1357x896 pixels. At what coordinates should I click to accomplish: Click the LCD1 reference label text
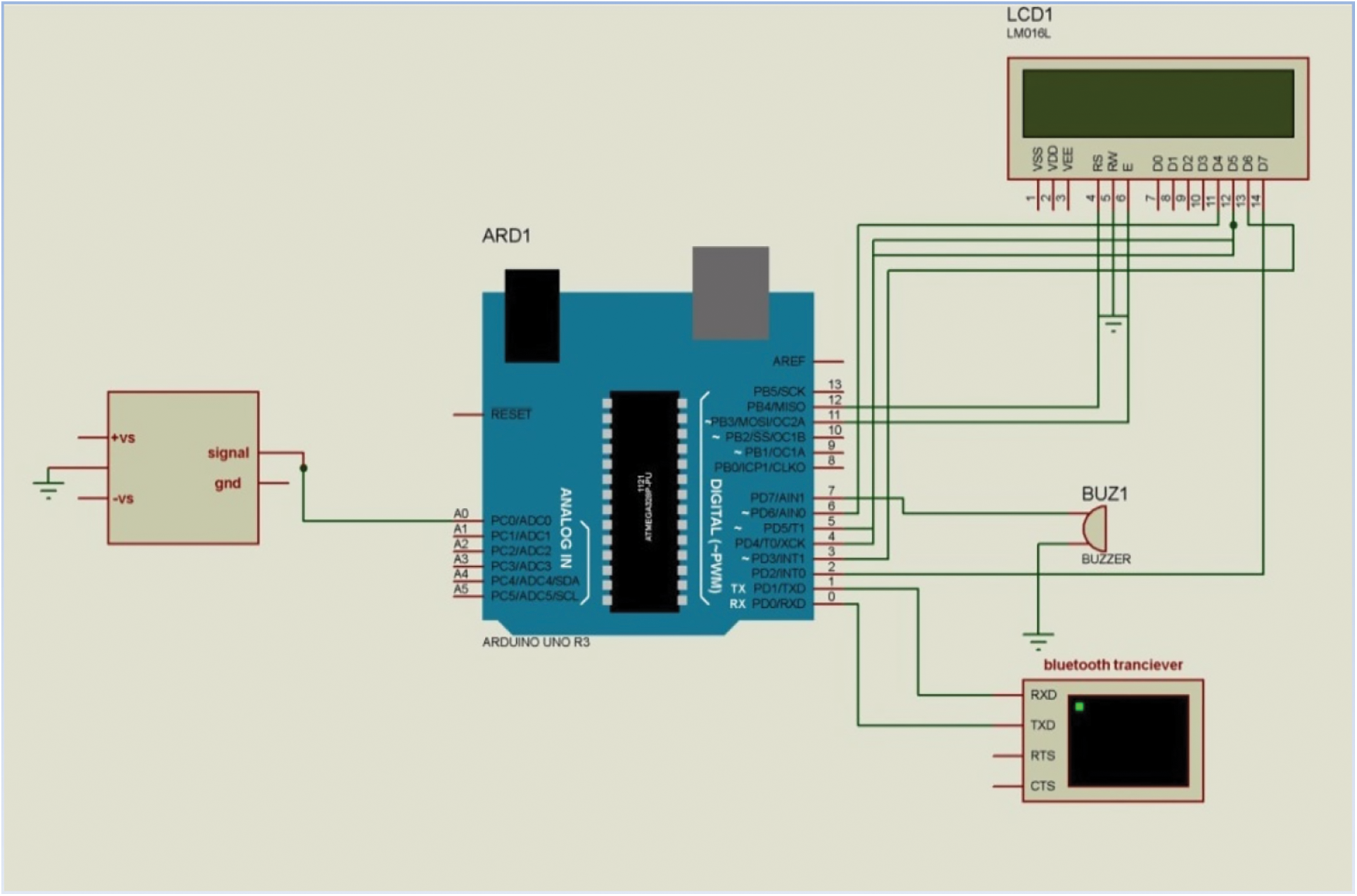click(1029, 15)
